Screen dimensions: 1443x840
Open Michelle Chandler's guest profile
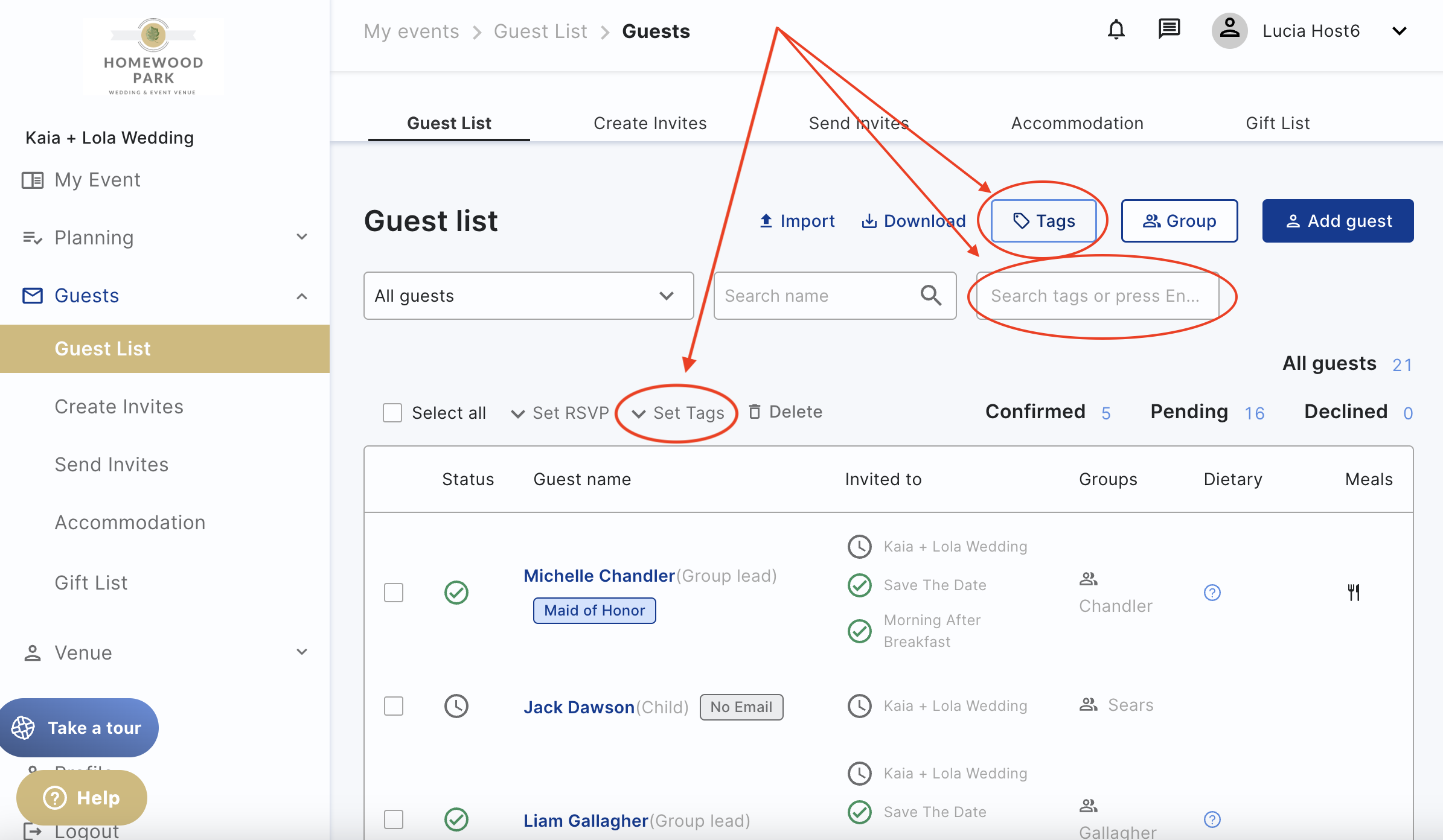pyautogui.click(x=599, y=576)
